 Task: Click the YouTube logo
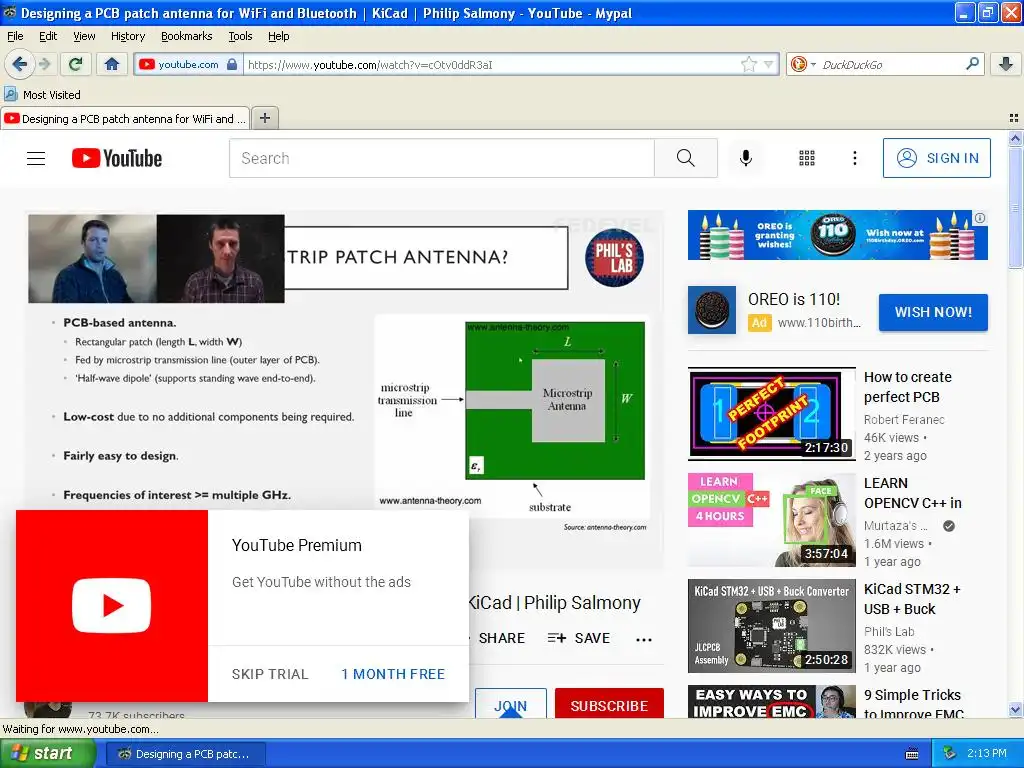point(117,158)
